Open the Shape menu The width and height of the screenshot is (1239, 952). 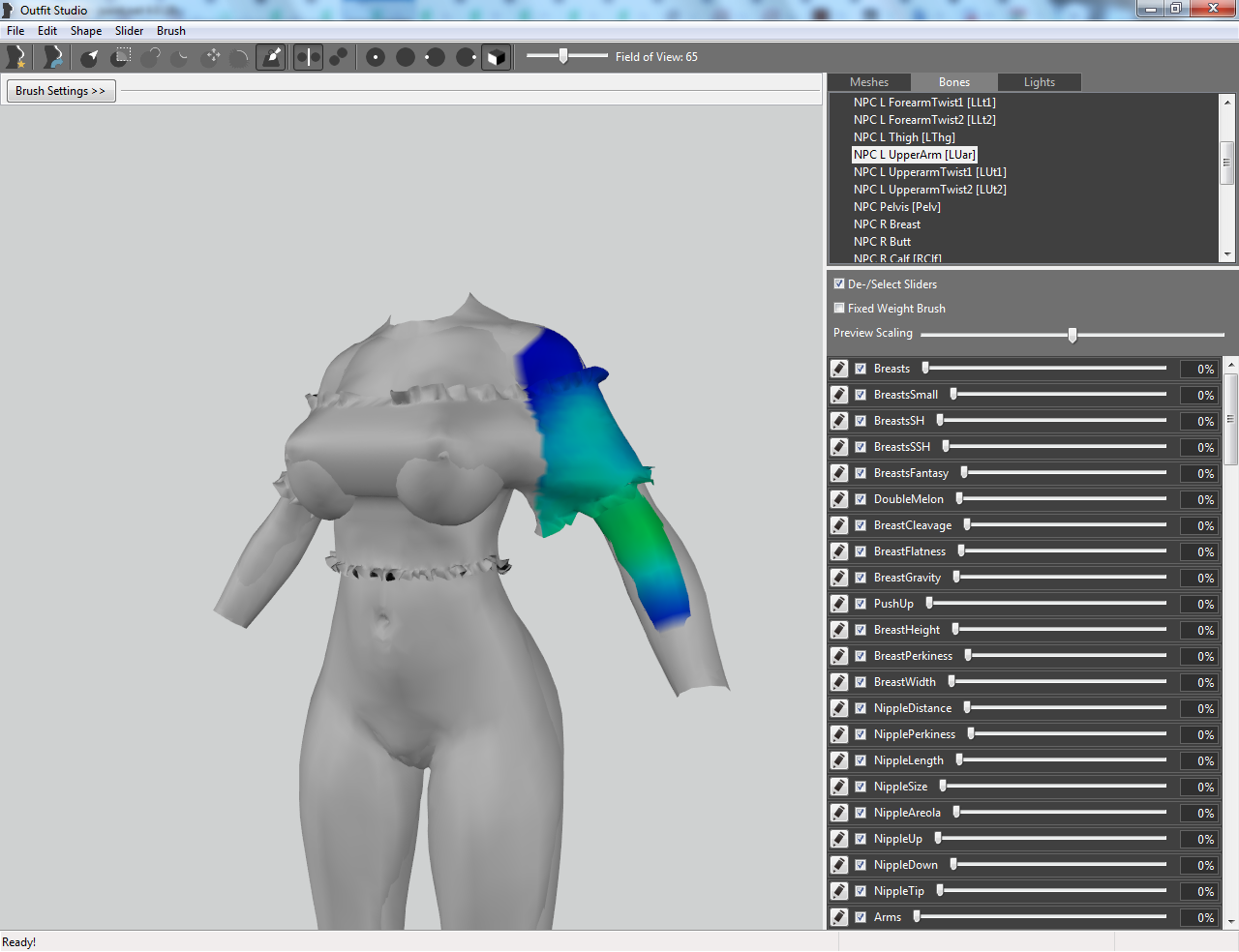pos(86,31)
